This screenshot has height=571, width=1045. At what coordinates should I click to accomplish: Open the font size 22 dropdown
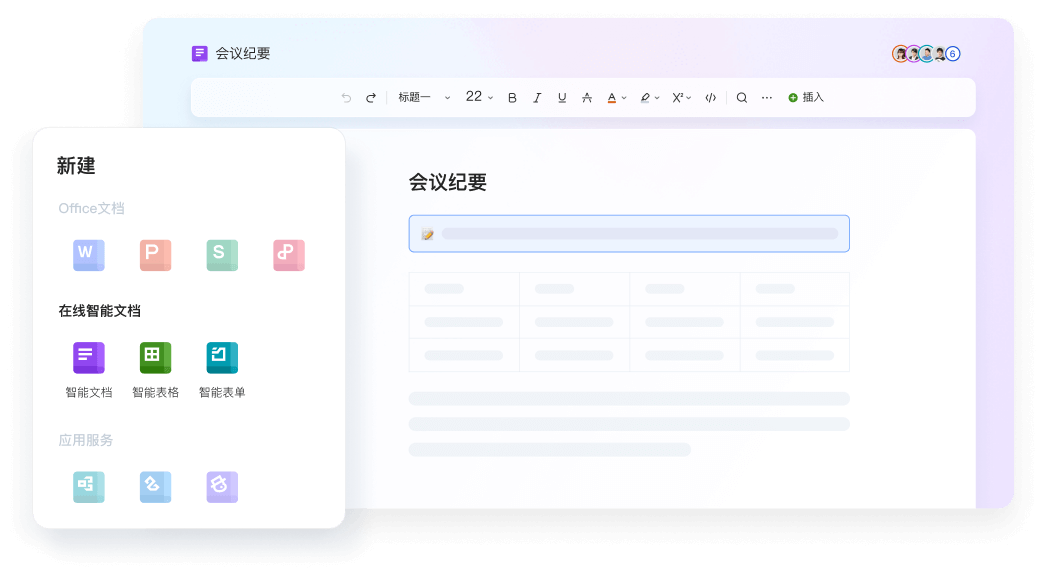tap(479, 97)
